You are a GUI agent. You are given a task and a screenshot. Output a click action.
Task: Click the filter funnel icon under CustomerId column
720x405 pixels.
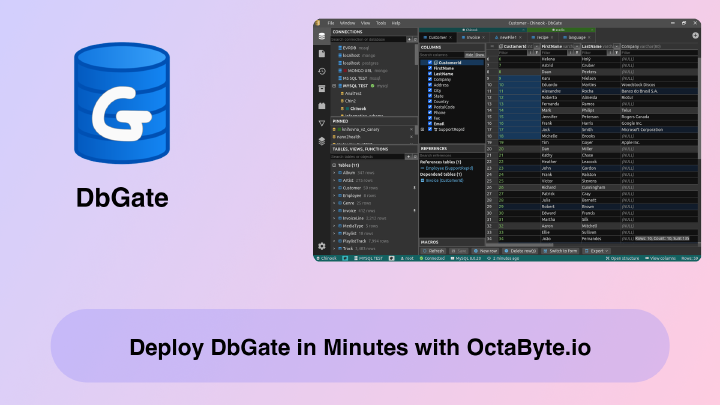pos(537,53)
